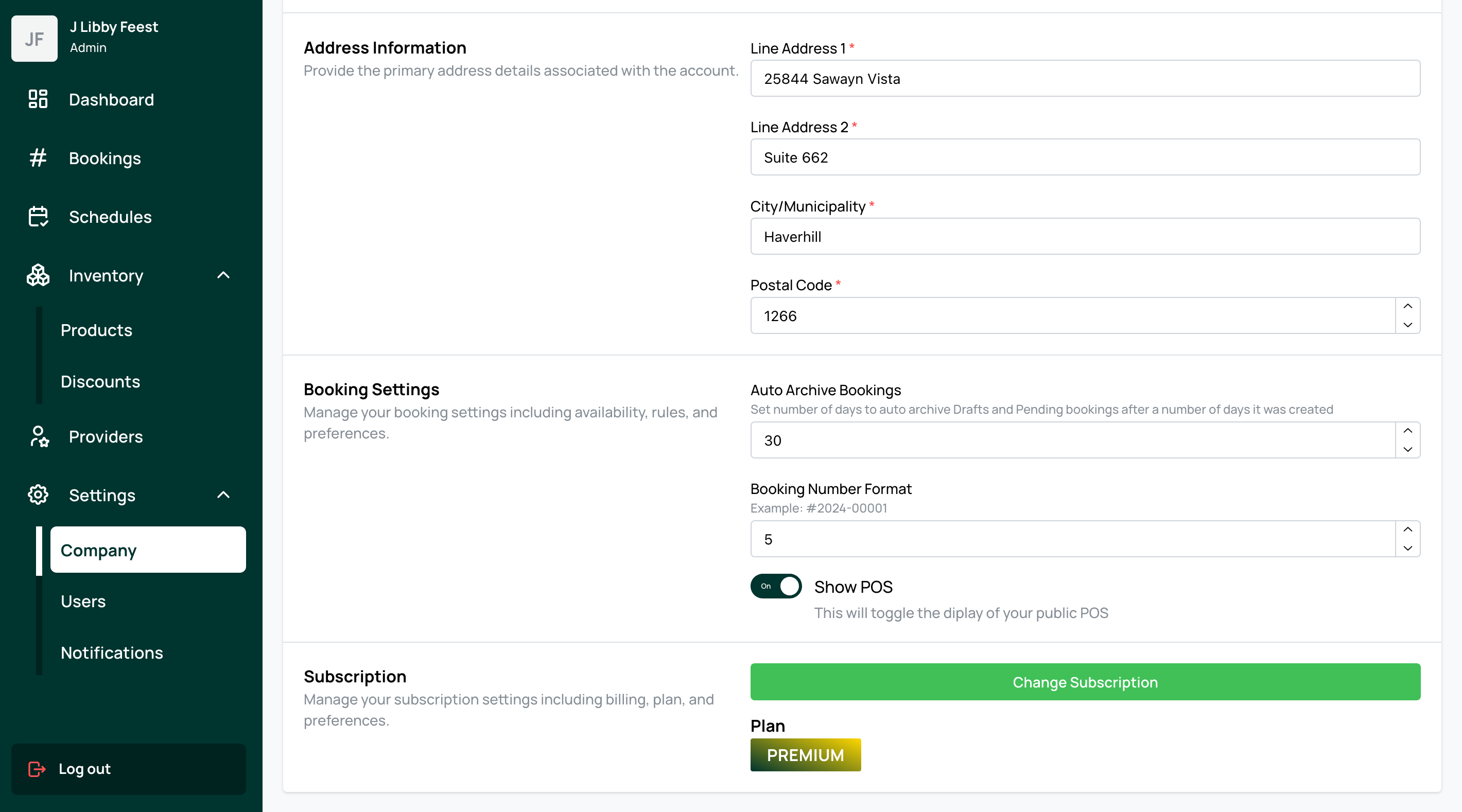Viewport: 1462px width, 812px height.
Task: Click the Log out arrow icon
Action: tap(37, 769)
